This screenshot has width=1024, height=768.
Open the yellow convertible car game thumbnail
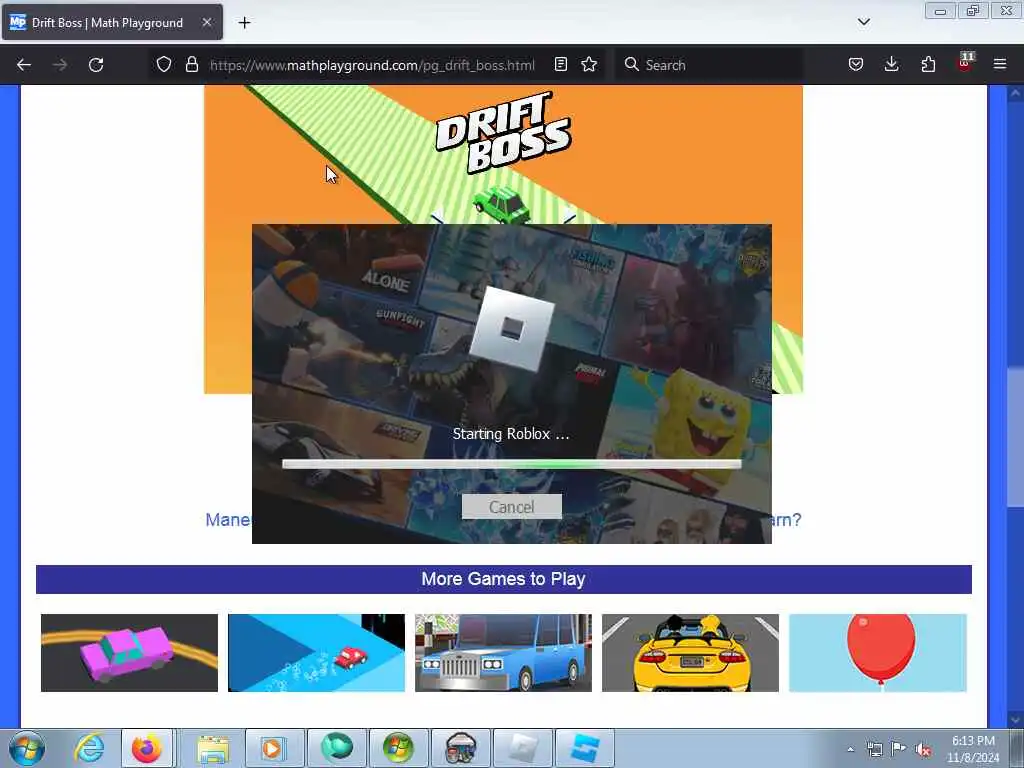click(690, 652)
